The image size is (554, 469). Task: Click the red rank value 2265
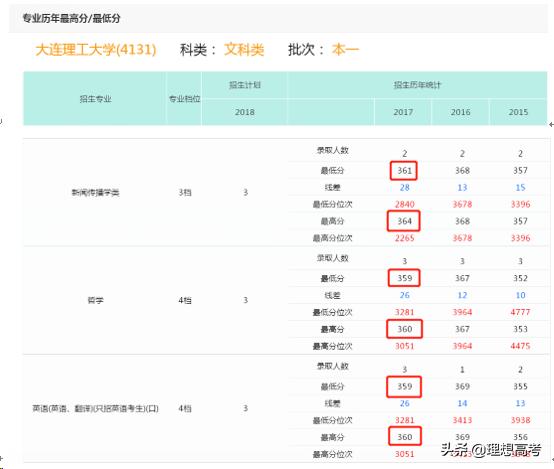(405, 238)
